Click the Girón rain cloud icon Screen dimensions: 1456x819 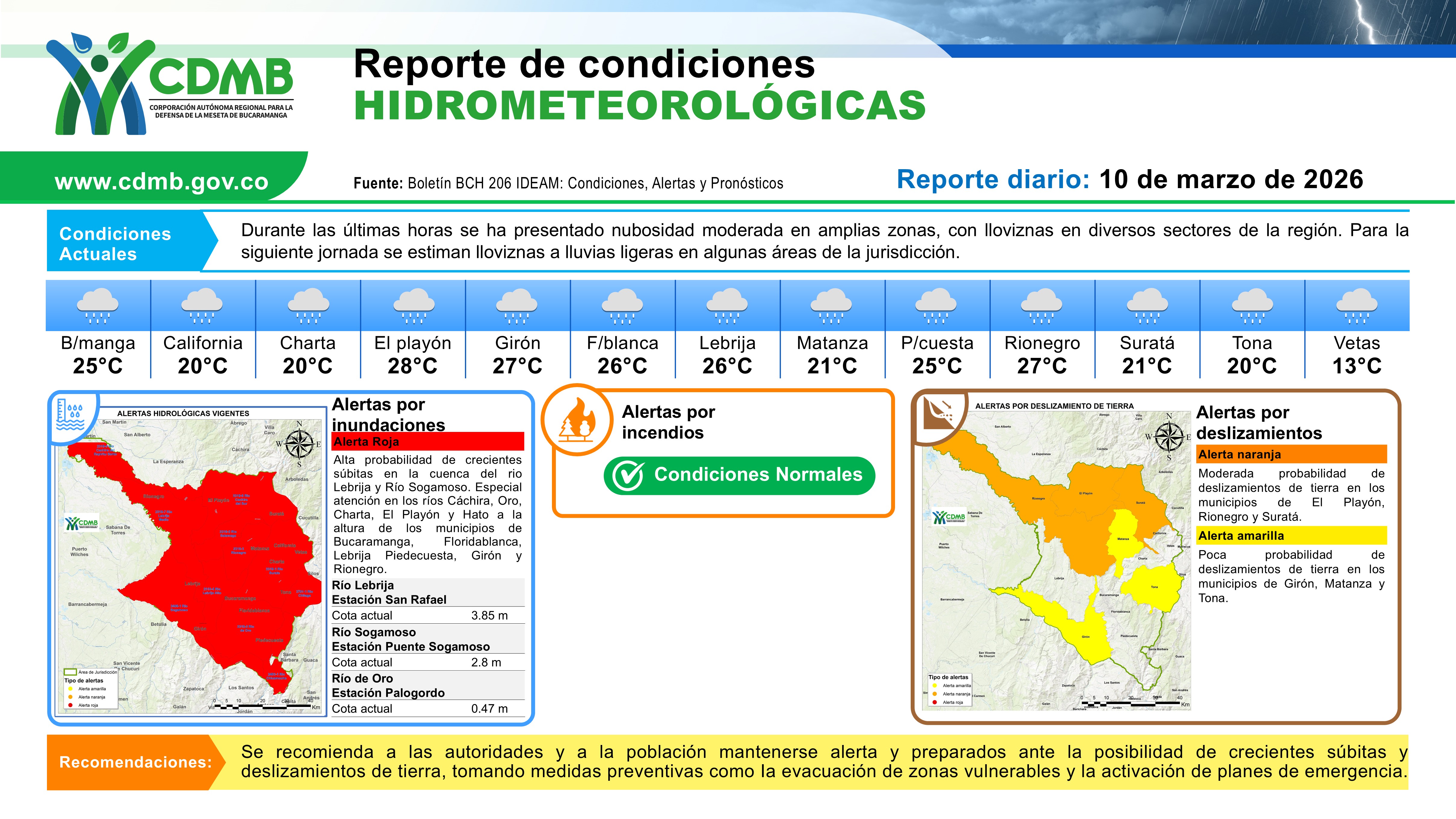click(517, 306)
